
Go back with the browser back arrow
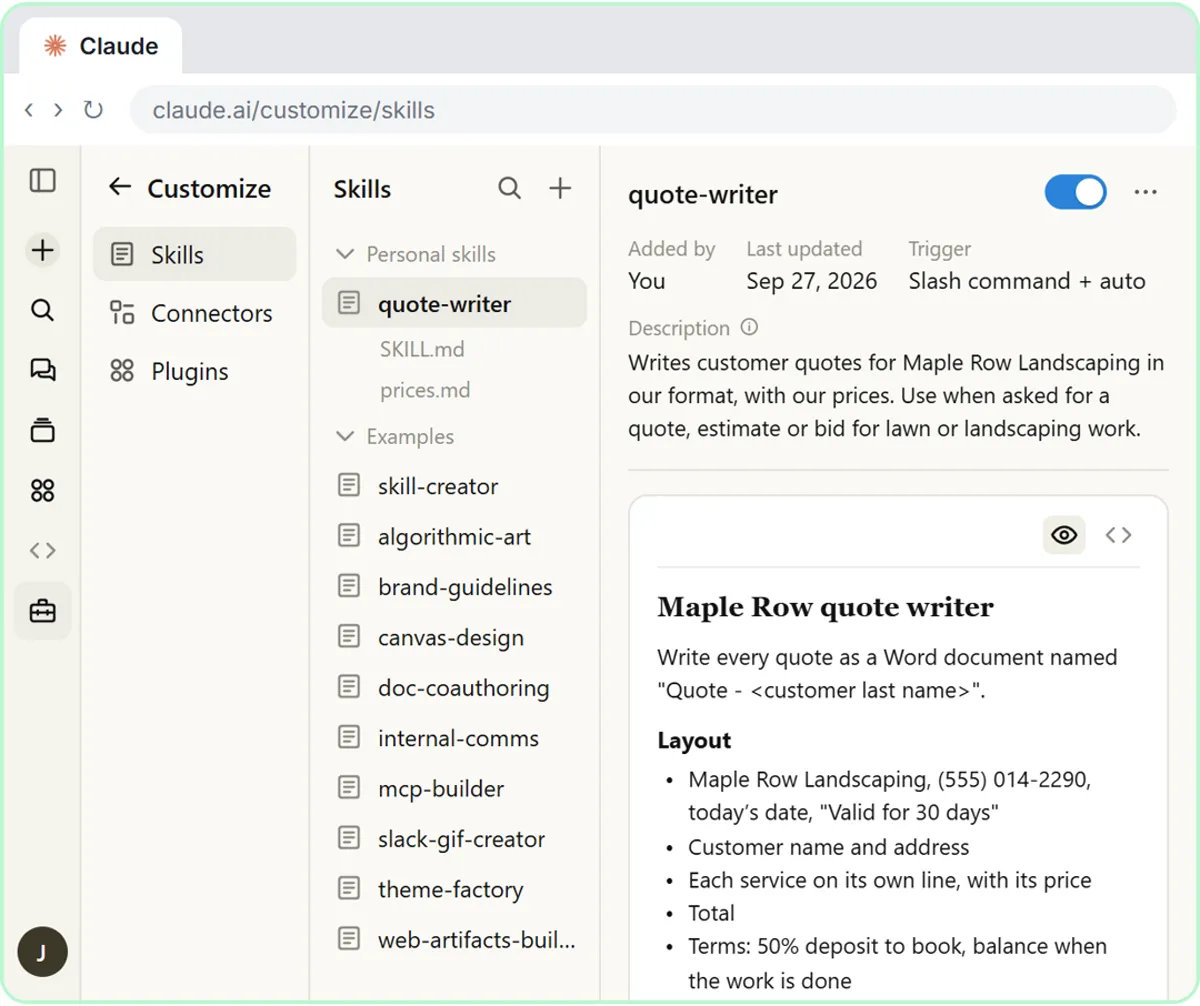tap(28, 110)
